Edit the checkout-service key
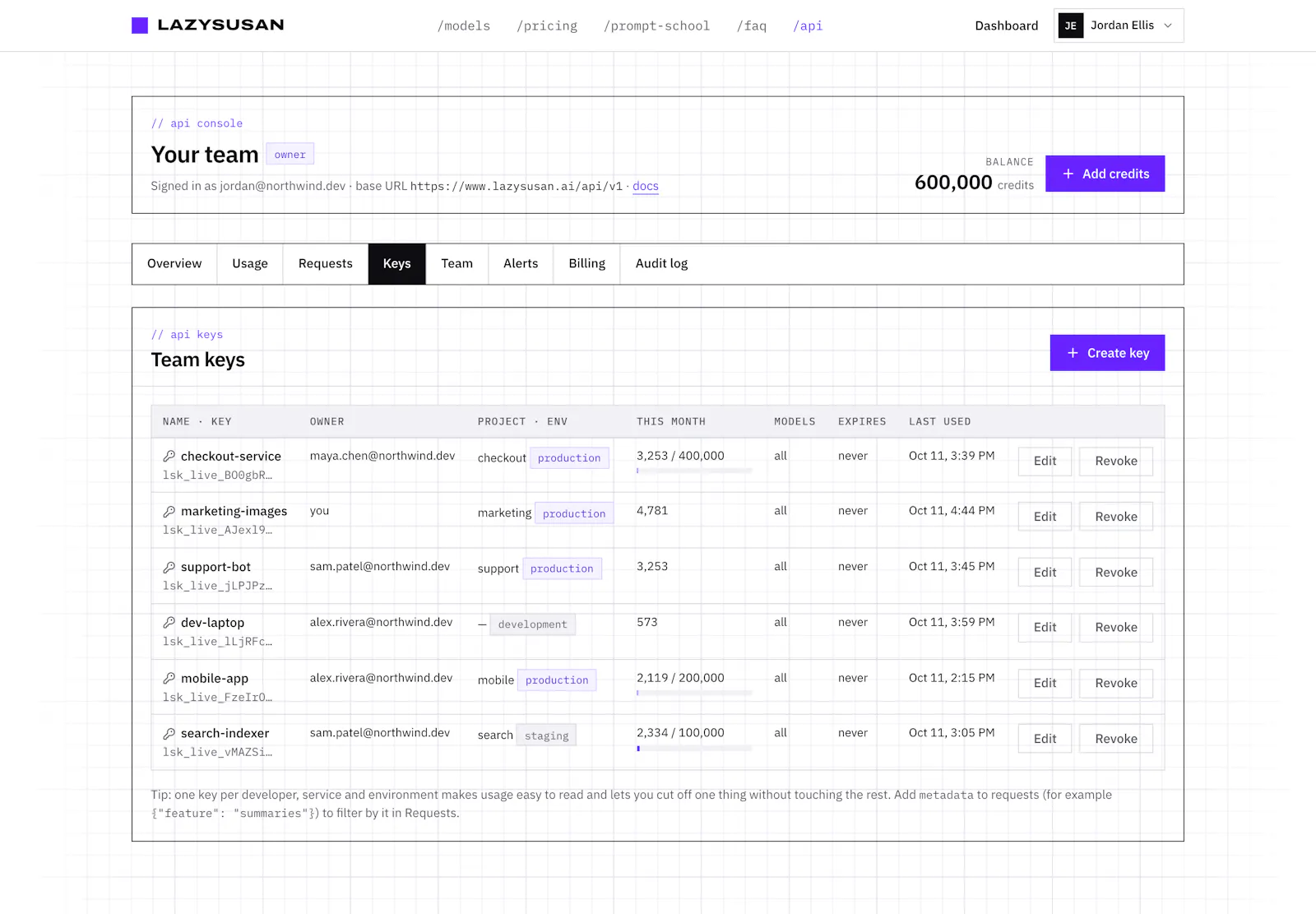The image size is (1316, 914). pos(1045,461)
